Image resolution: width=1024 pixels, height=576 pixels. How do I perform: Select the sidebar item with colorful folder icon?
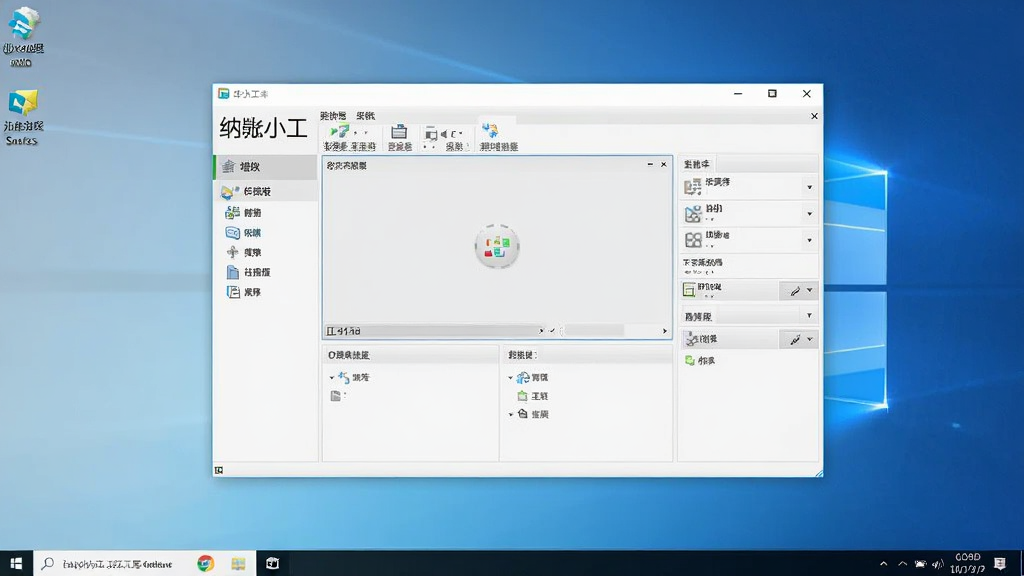point(266,191)
